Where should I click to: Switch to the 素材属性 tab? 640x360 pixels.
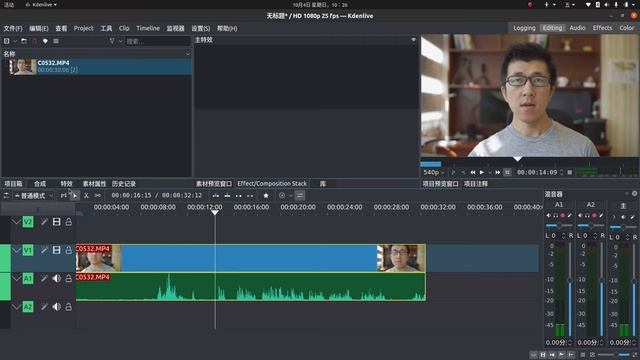[x=94, y=184]
